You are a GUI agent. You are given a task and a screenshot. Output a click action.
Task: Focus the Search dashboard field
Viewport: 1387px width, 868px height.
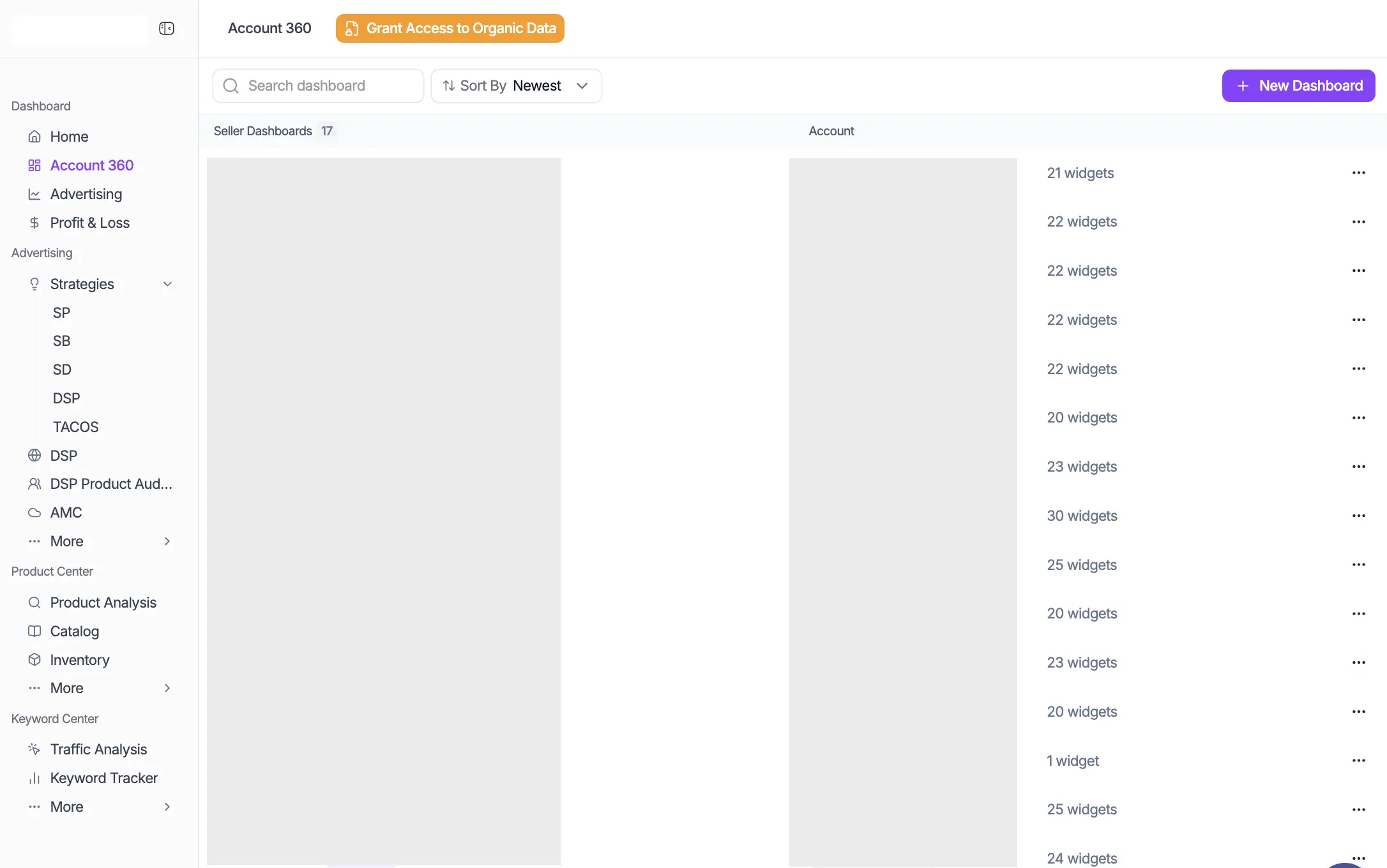pos(318,86)
